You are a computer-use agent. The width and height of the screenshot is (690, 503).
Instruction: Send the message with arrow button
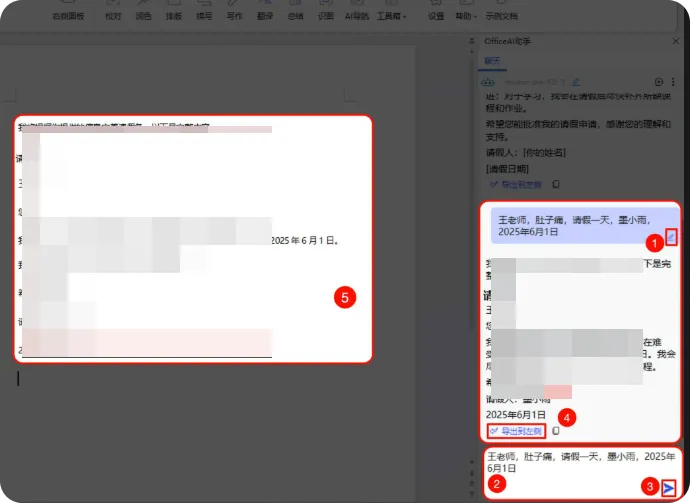click(x=668, y=488)
